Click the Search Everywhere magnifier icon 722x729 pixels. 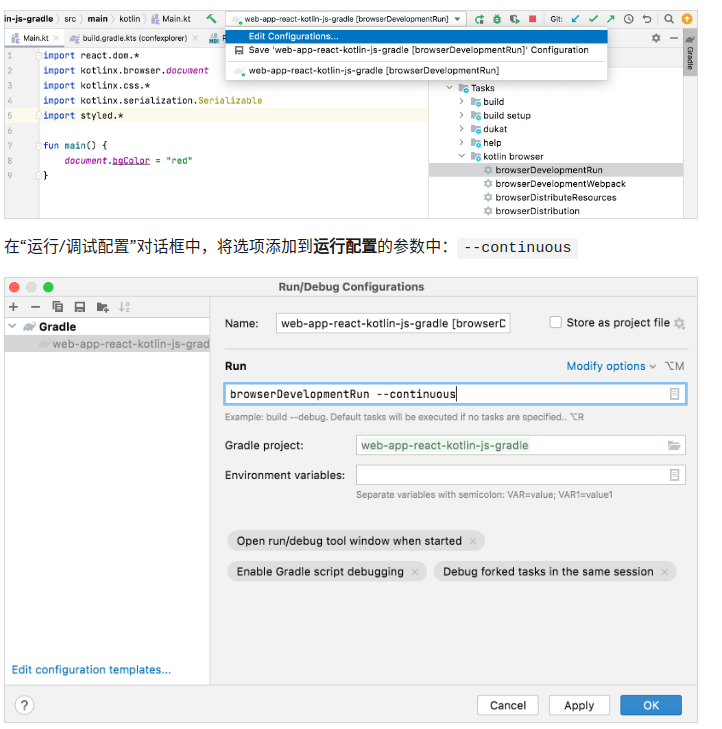coord(669,19)
